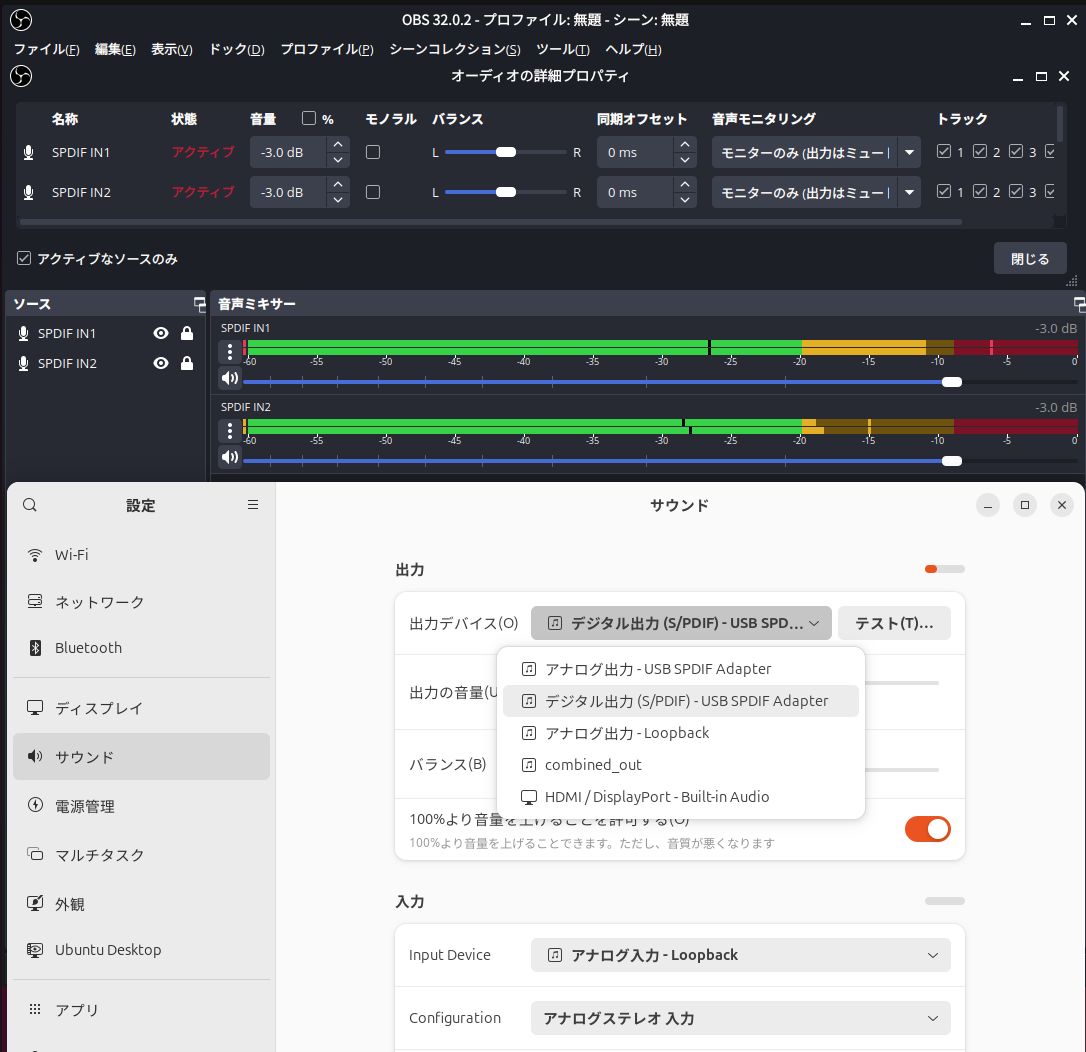Image resolution: width=1086 pixels, height=1052 pixels.
Task: Enable mono for SPDIF IN2
Action: click(373, 193)
